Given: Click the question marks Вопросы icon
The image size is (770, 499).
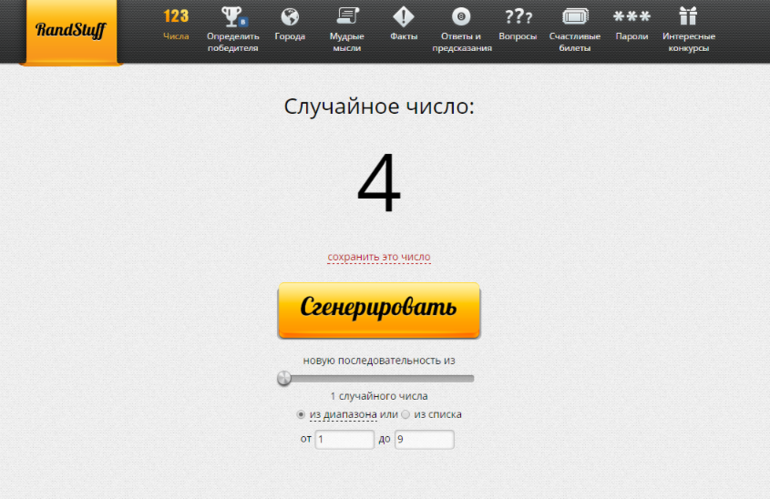Looking at the screenshot, I should pos(518,17).
